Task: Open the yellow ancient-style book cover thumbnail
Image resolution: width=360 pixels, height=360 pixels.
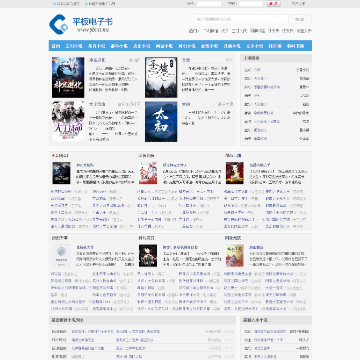Action: click(x=235, y=256)
